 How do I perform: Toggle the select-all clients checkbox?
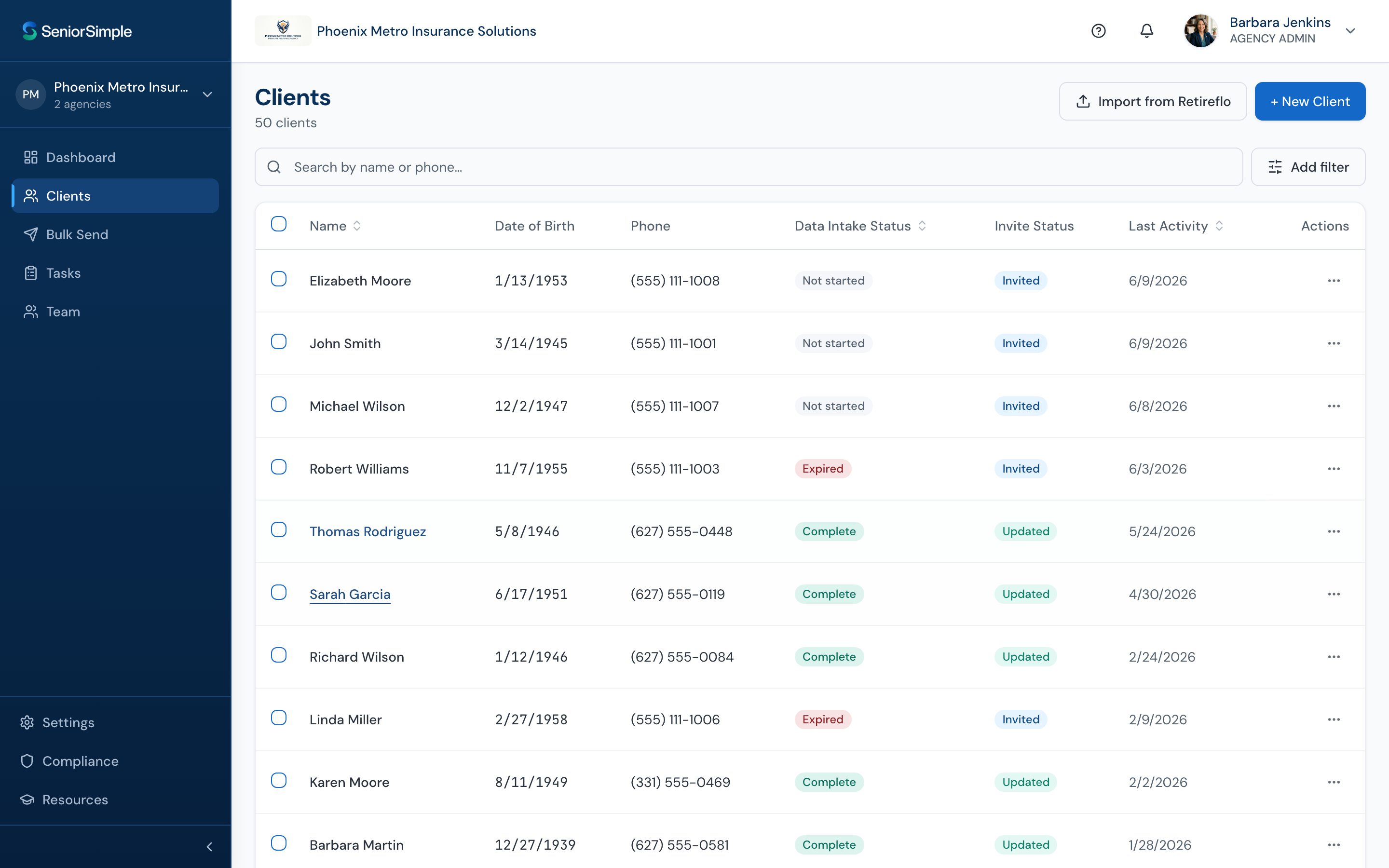[x=278, y=224]
